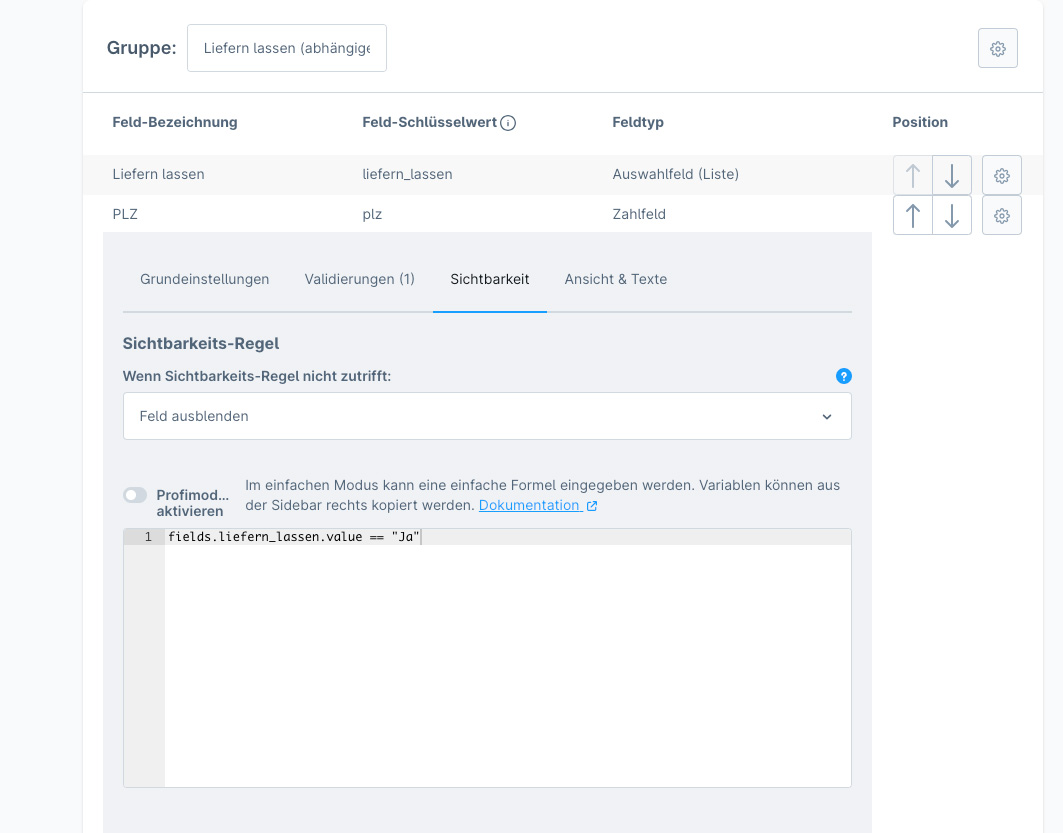Open settings gear for PLZ row
The image size is (1063, 833).
pos(1001,215)
